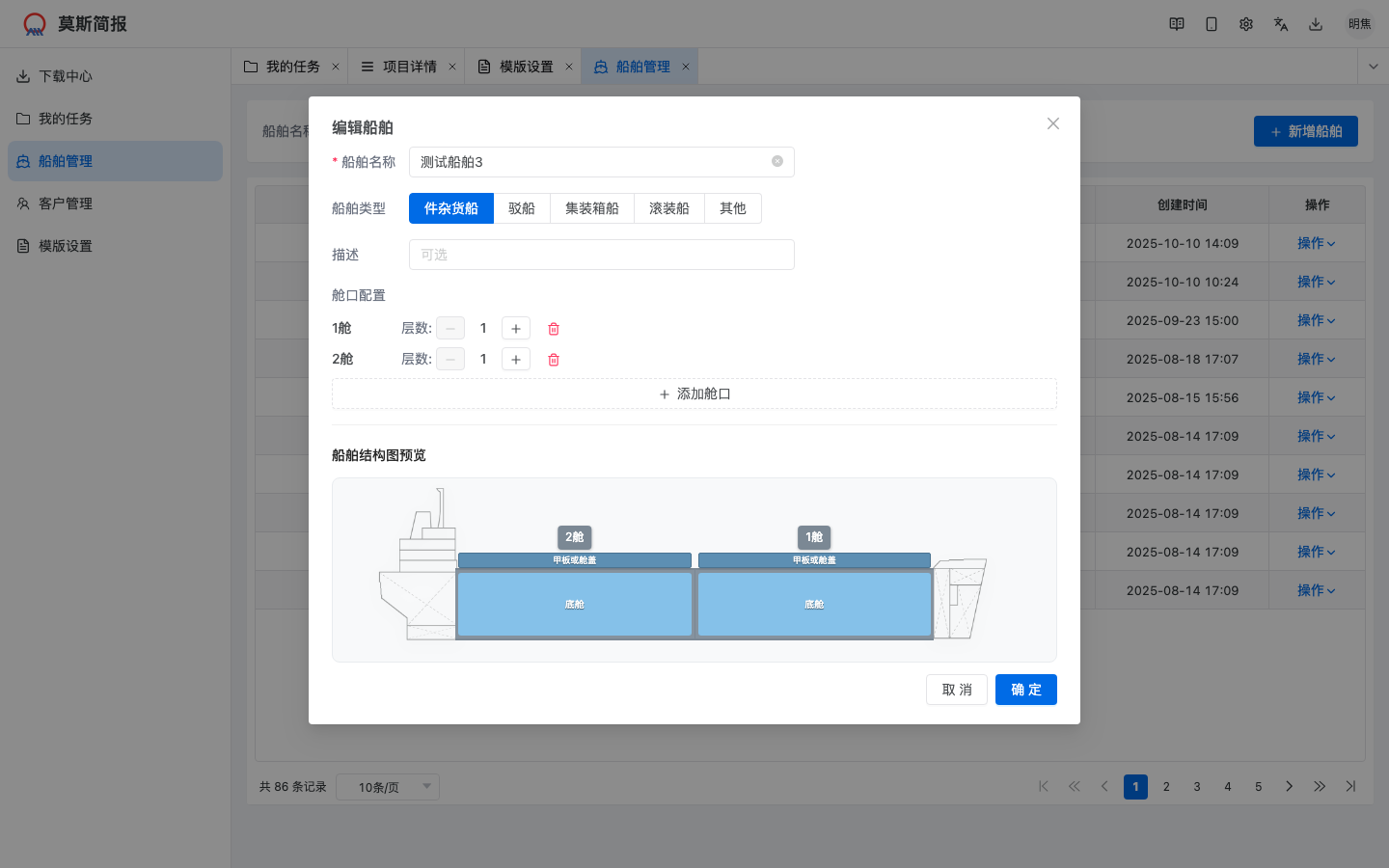Open the first row 操作 dropdown
This screenshot has height=868, width=1389.
[1317, 243]
